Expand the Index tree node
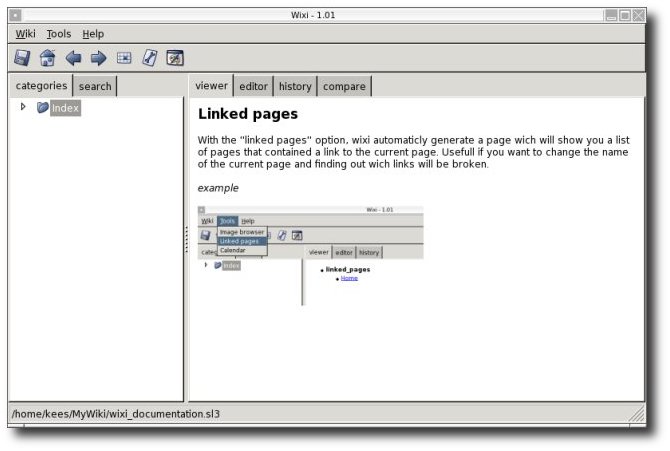Screen dimensions: 670x451 [x=23, y=106]
